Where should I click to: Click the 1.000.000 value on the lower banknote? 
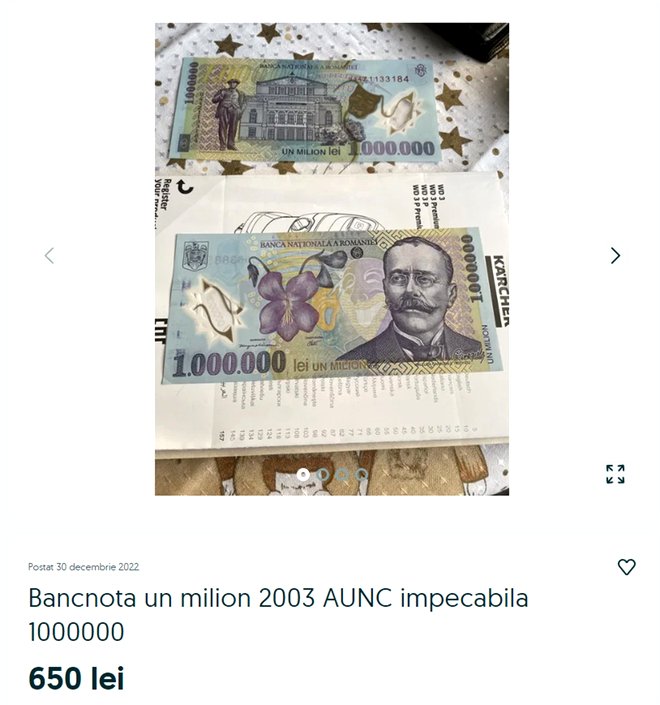tap(229, 363)
